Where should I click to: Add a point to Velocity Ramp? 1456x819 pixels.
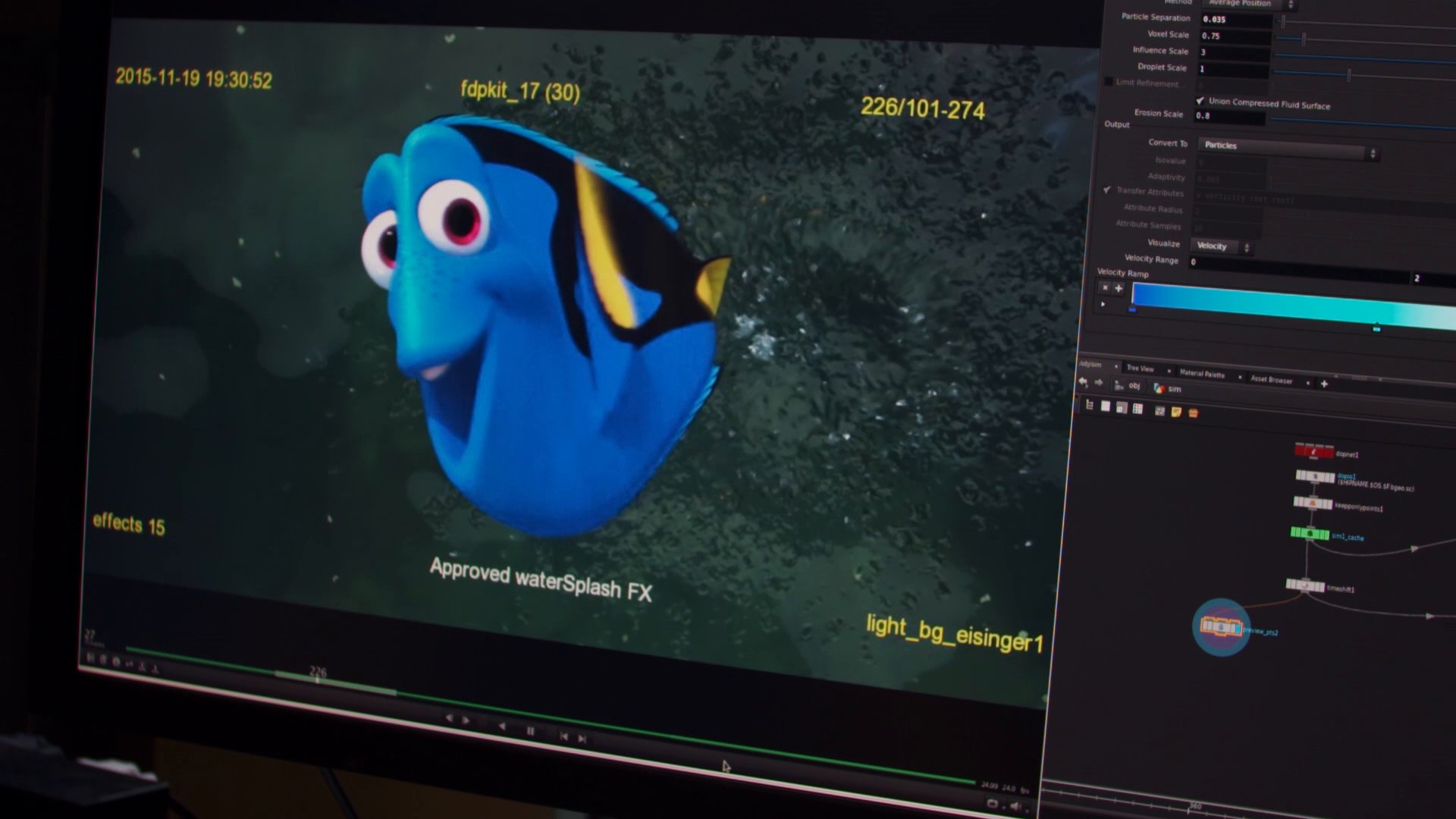(1119, 288)
